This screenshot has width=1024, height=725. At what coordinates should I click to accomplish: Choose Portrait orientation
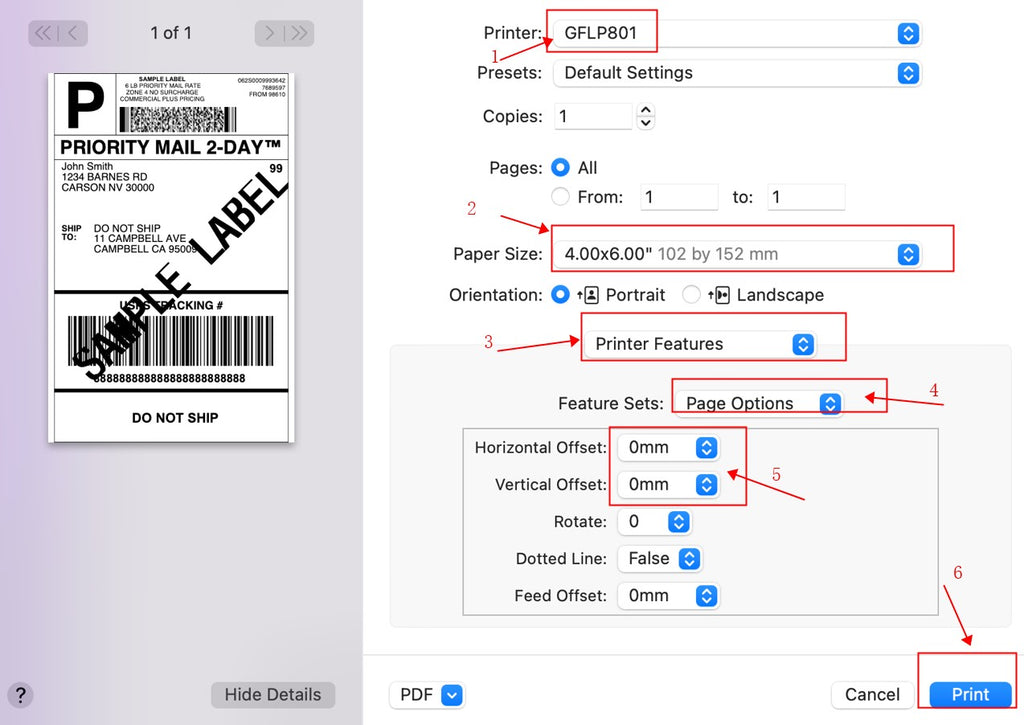[x=561, y=295]
